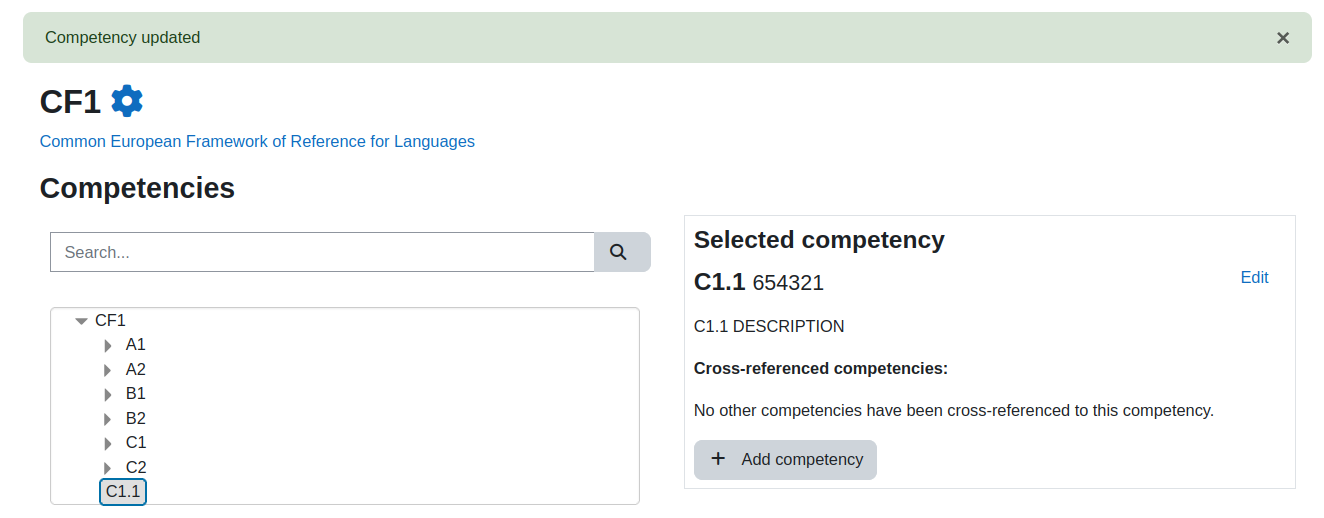Open Common European Framework of Reference link

[257, 141]
